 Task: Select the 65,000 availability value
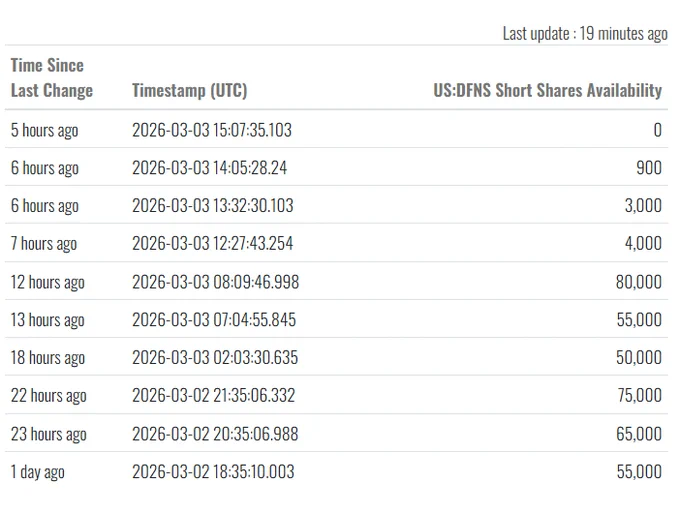(x=639, y=434)
